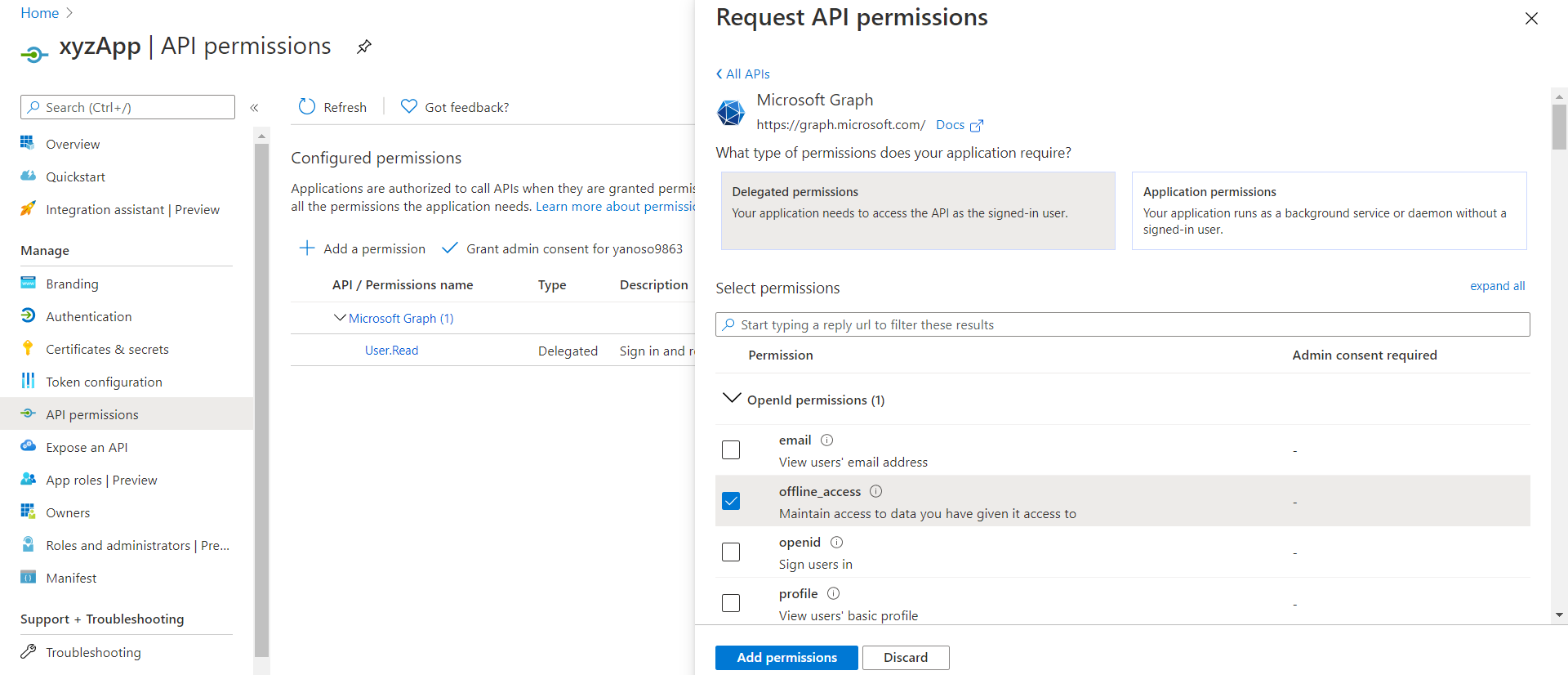Click the Authentication icon in sidebar
Image resolution: width=1568 pixels, height=675 pixels.
point(28,315)
